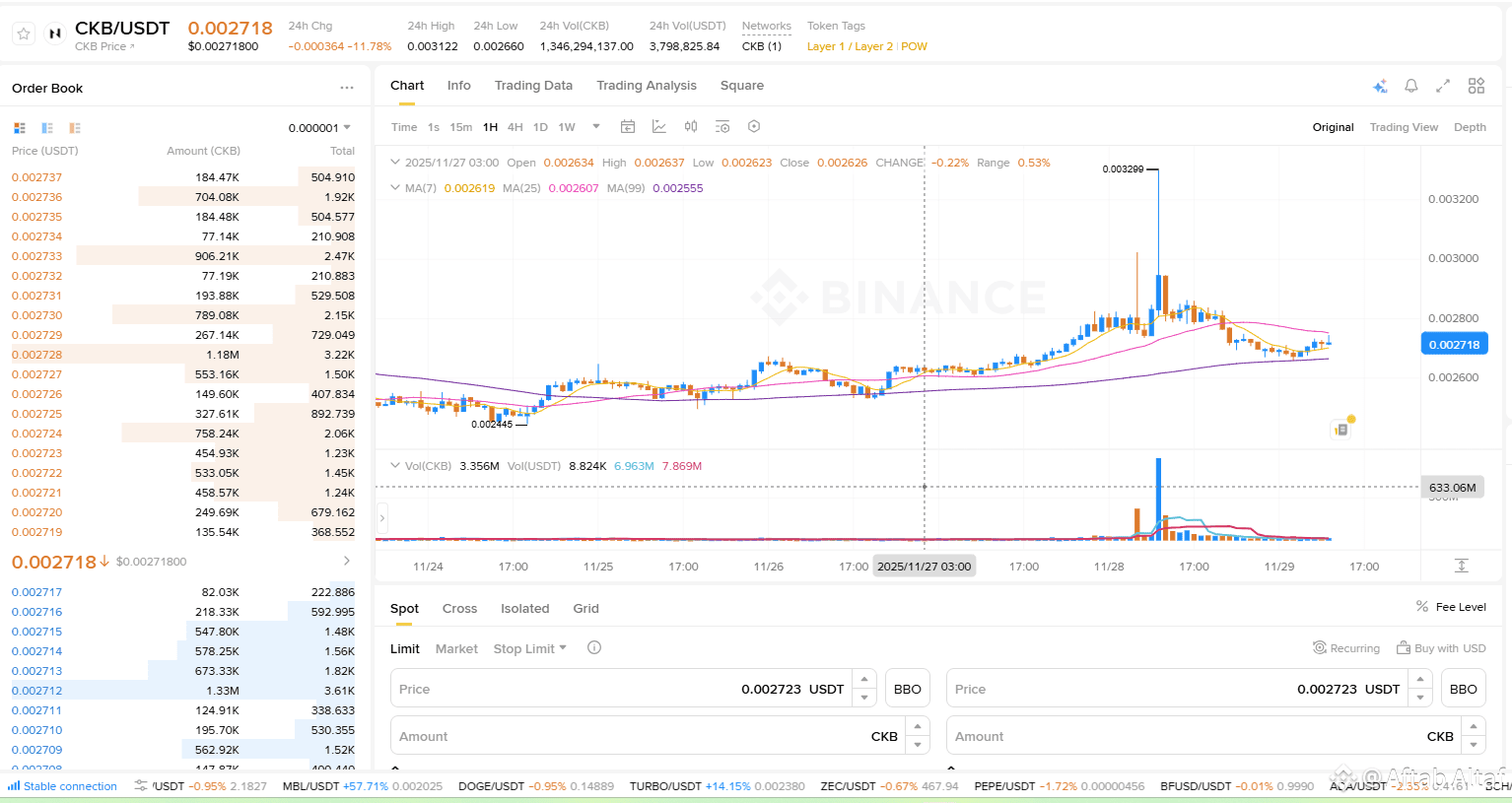This screenshot has height=803, width=1512.
Task: Change candlestick chart style icon
Action: point(691,126)
